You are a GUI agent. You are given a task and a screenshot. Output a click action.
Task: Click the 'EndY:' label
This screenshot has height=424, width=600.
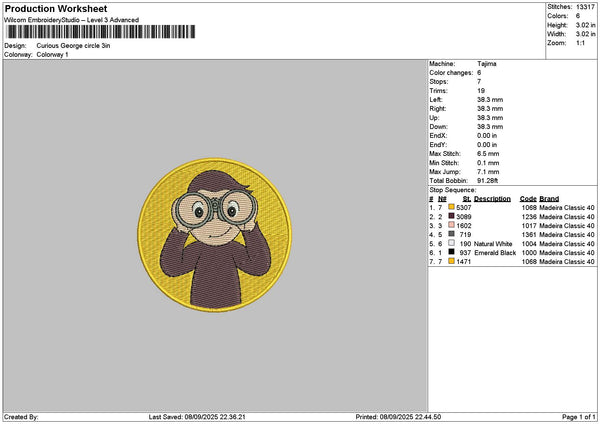point(438,145)
